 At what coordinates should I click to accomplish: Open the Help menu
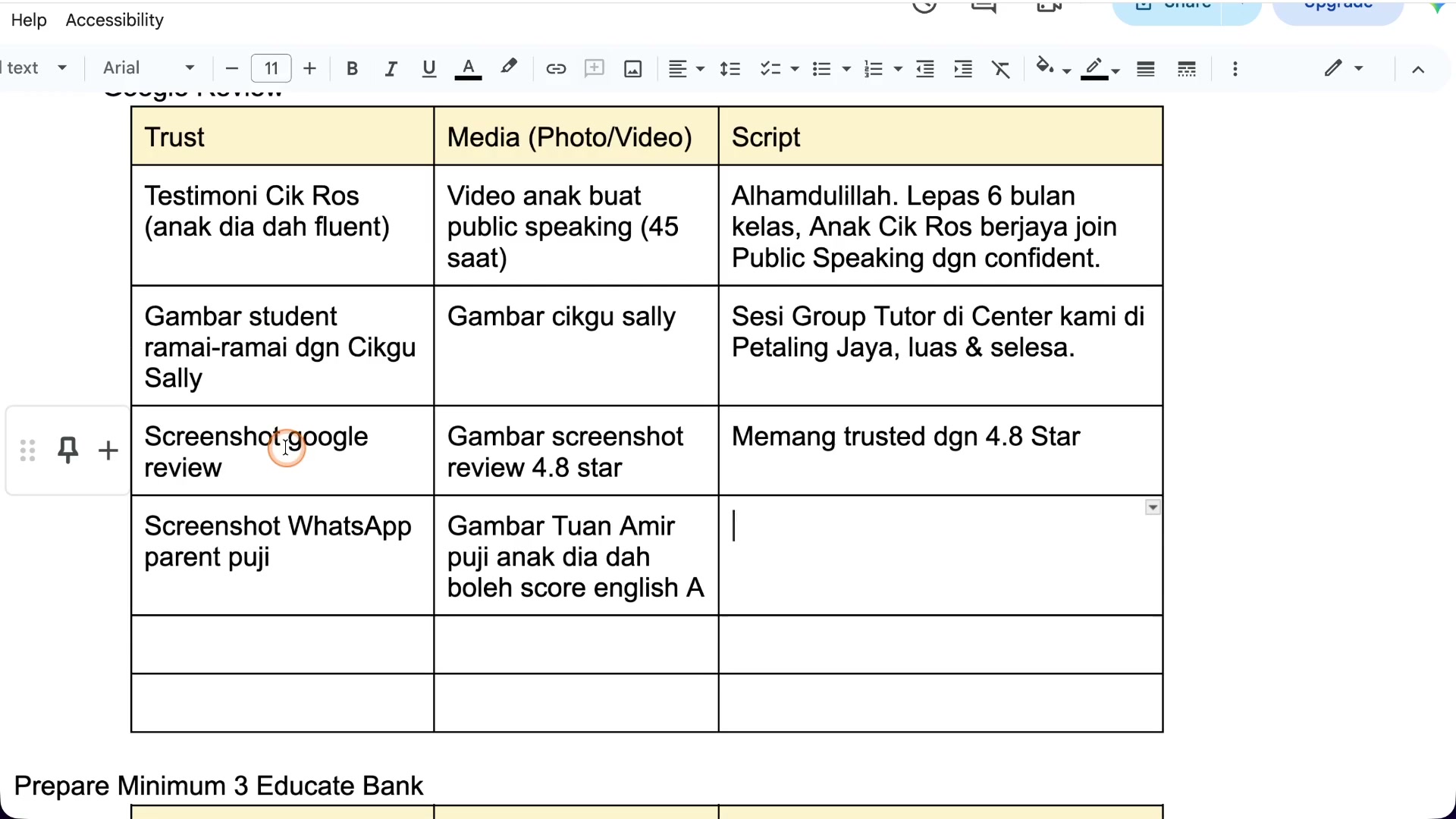click(29, 20)
